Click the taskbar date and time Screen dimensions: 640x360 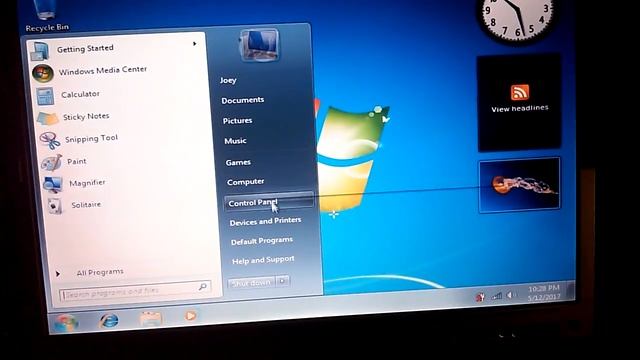[544, 293]
